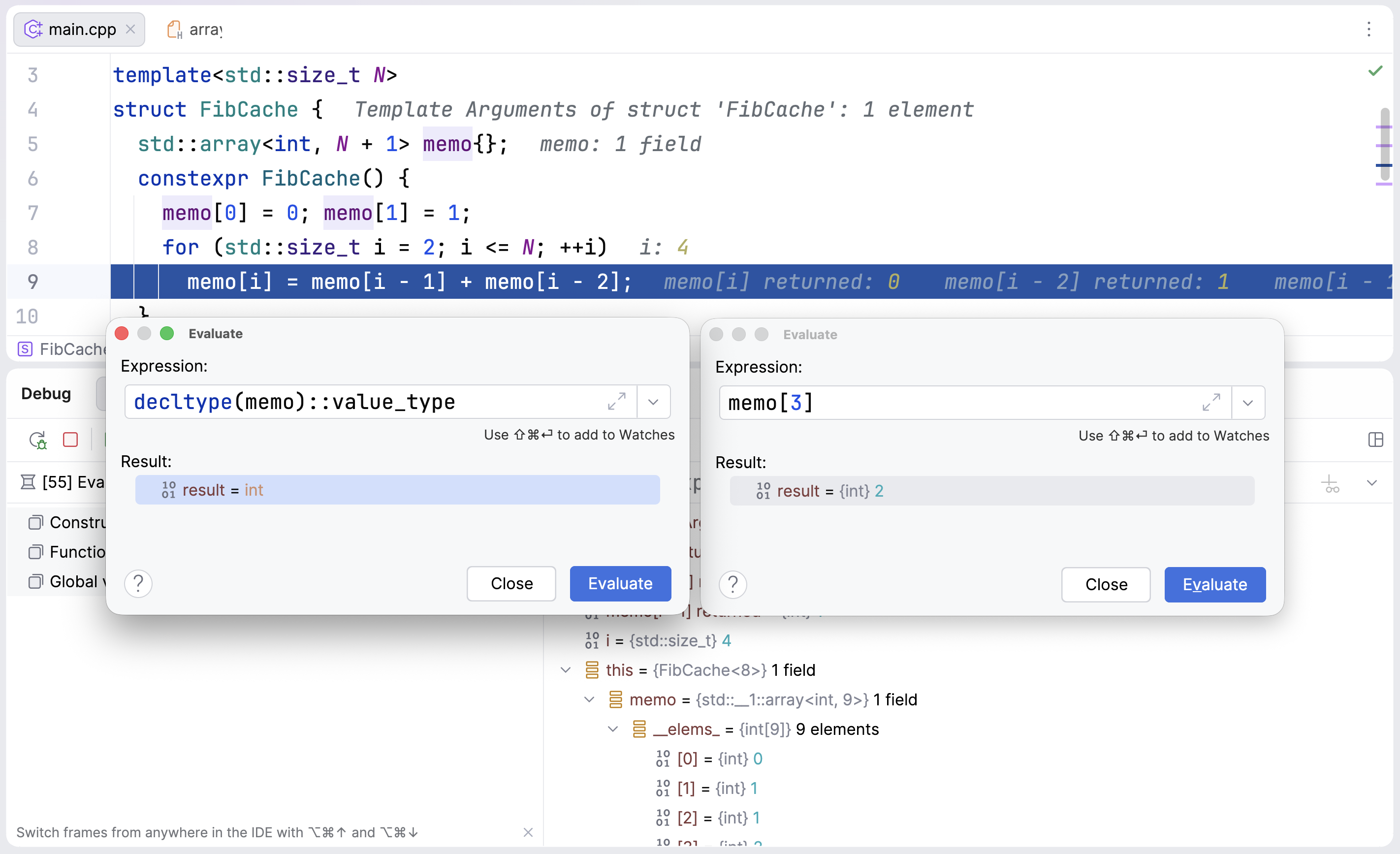Close the frames switch hint notification
Viewport: 1400px width, 854px height.
tap(528, 832)
